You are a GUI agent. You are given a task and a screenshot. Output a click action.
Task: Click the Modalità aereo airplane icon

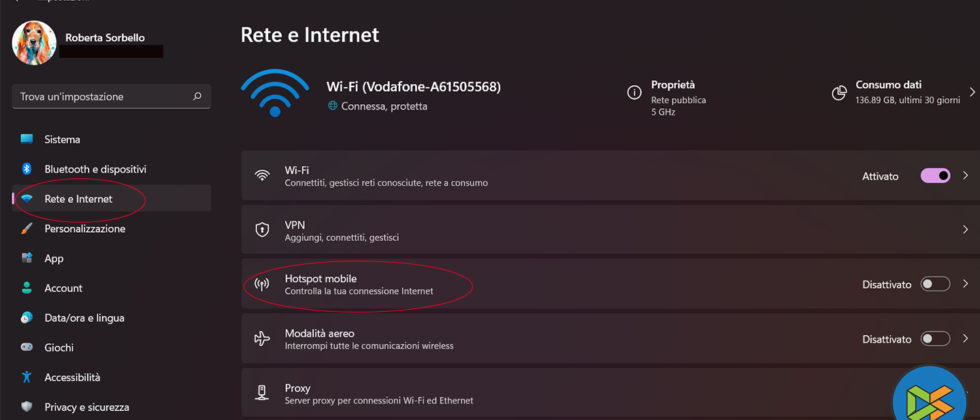coord(262,338)
